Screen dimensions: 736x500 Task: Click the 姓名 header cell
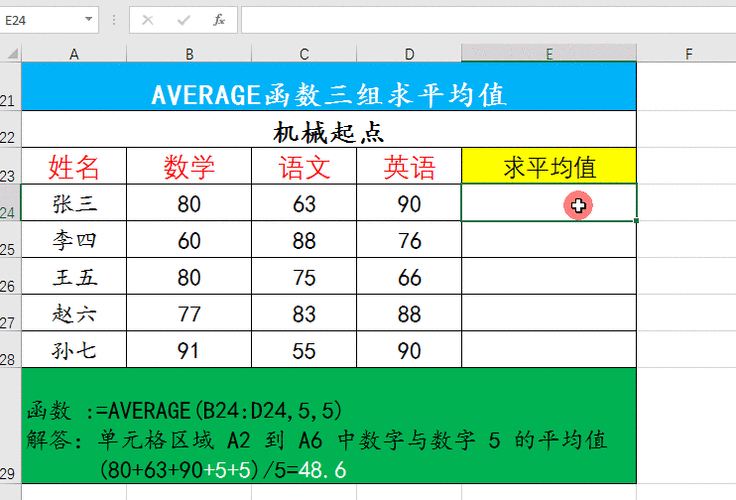tap(74, 166)
